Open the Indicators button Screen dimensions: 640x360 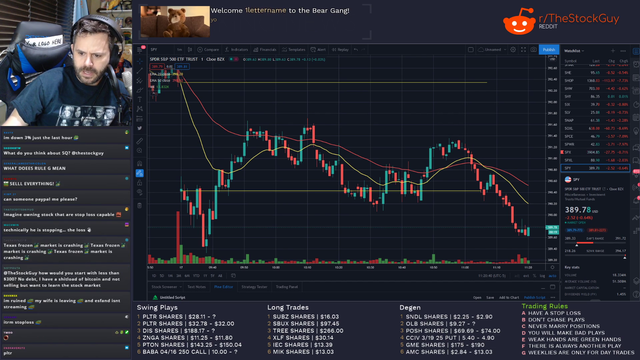[237, 49]
